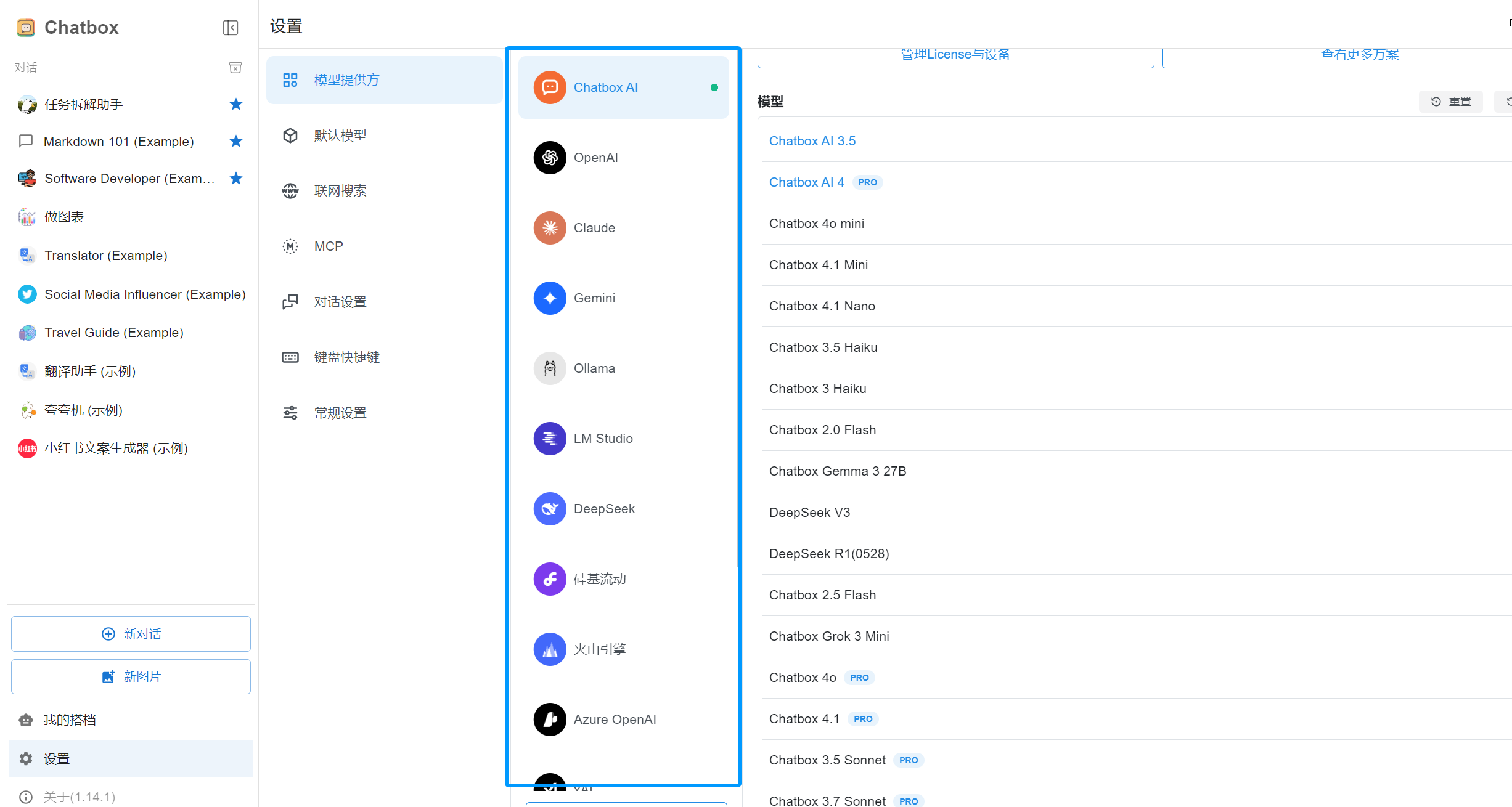
Task: Click the Chatbox Grok 3 Mini row
Action: tap(1137, 636)
